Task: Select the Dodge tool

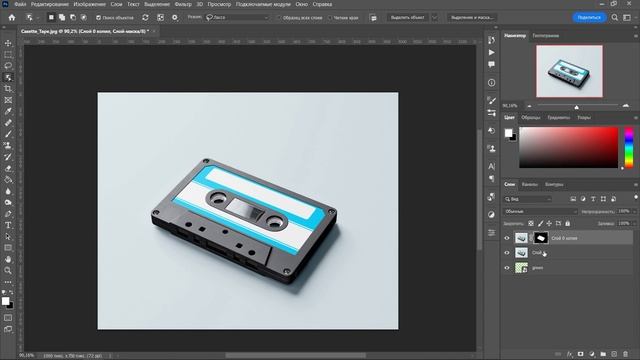Action: click(8, 202)
